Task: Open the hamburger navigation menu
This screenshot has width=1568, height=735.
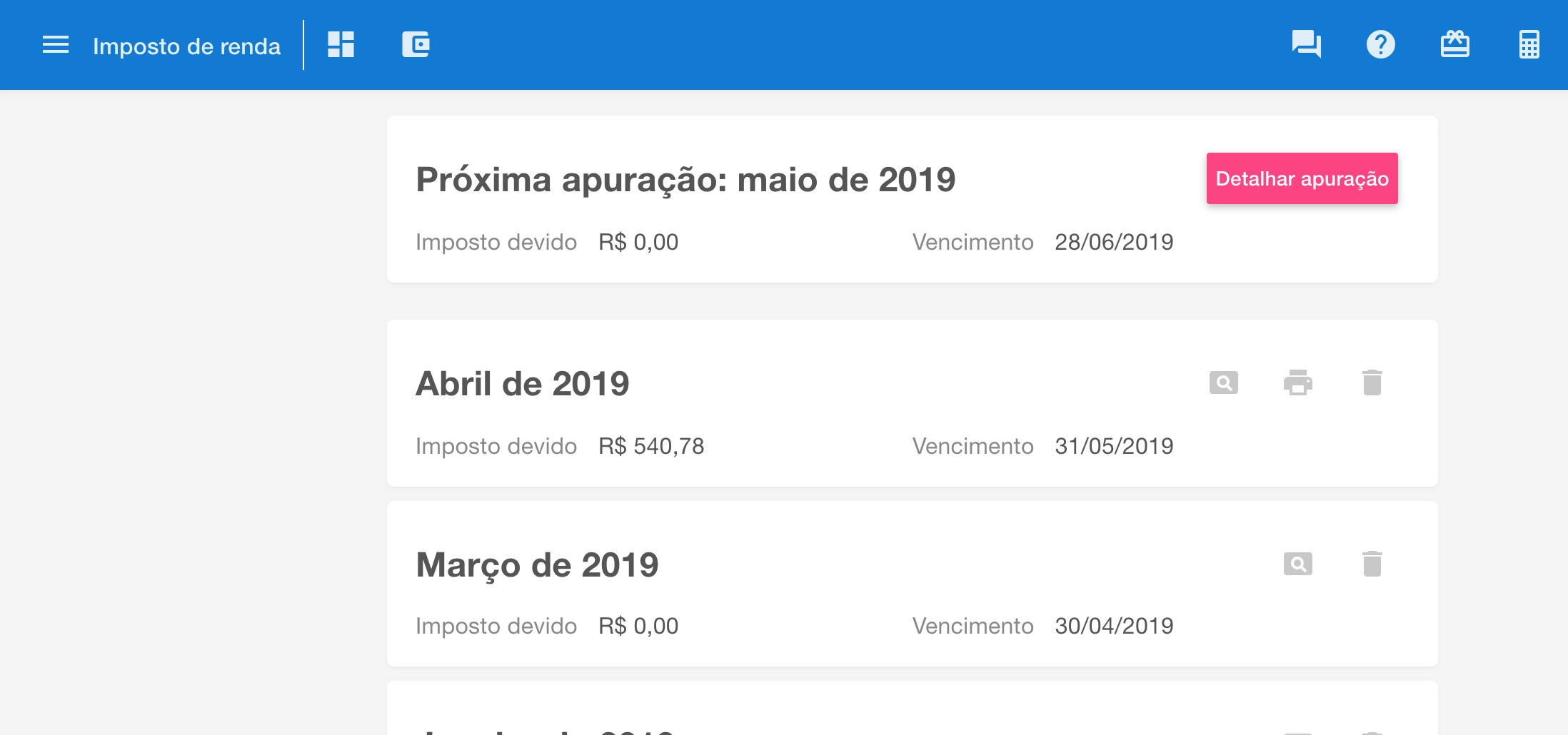Action: (x=56, y=45)
